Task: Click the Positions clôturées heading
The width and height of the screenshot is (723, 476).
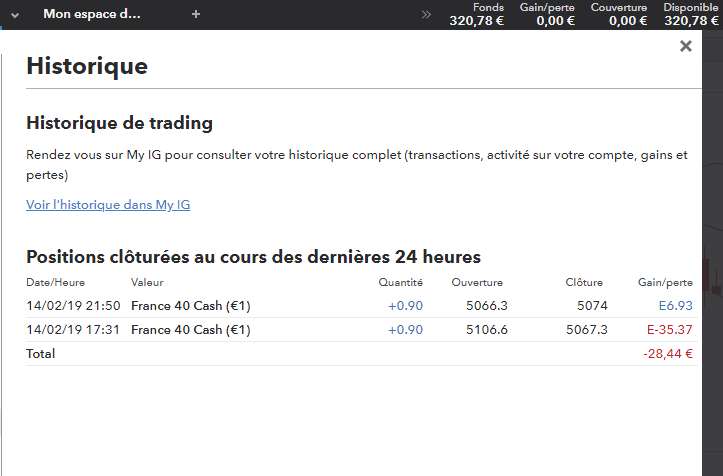Action: 254,257
